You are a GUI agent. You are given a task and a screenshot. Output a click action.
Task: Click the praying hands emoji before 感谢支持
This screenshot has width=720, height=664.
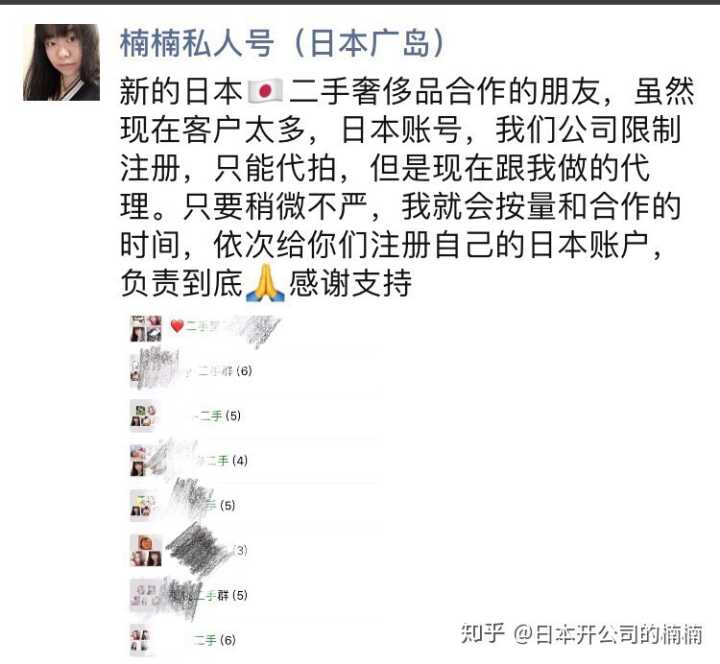265,283
